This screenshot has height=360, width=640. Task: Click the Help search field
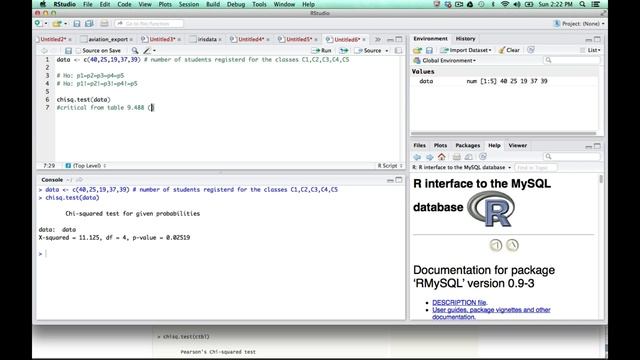(572, 157)
